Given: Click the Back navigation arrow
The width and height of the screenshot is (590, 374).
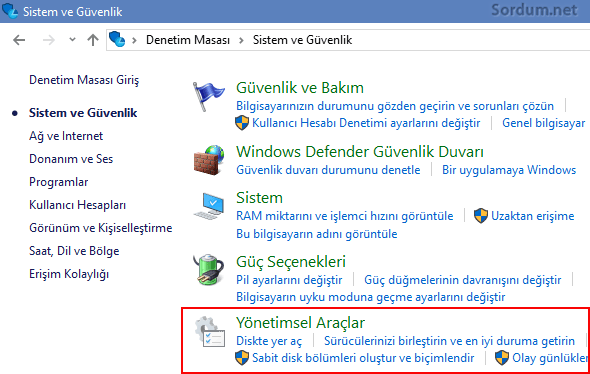Looking at the screenshot, I should 19,40.
